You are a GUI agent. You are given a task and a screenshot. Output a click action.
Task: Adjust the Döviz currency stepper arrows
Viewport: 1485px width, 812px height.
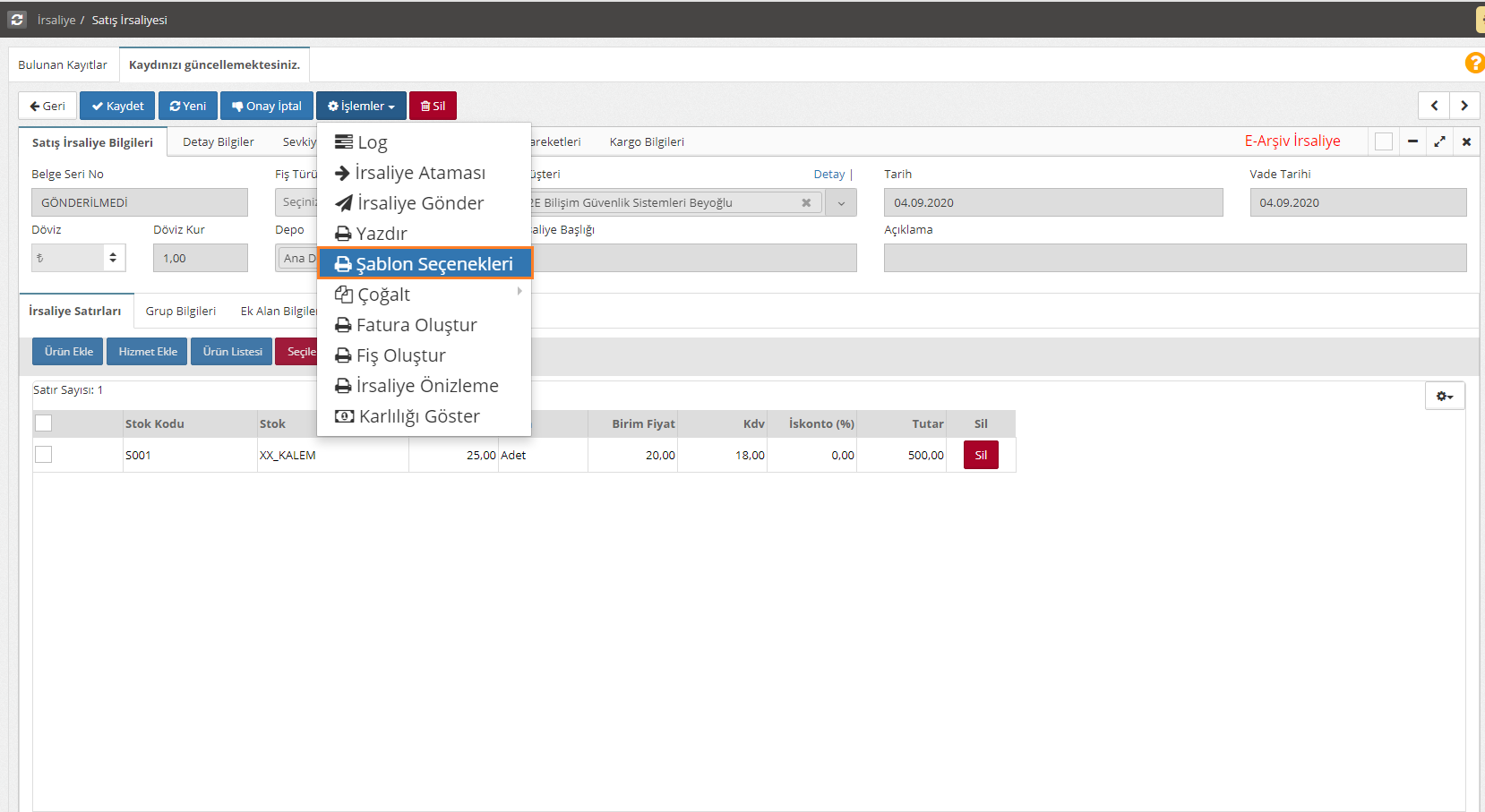pyautogui.click(x=113, y=258)
